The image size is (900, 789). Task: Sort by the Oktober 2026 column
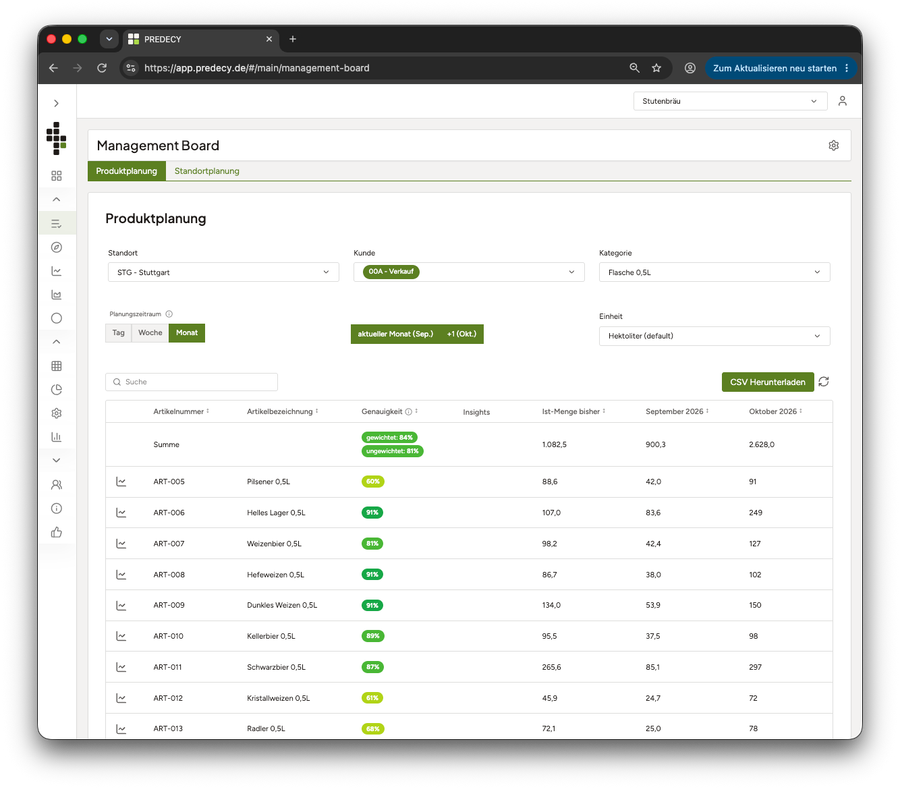(x=775, y=411)
